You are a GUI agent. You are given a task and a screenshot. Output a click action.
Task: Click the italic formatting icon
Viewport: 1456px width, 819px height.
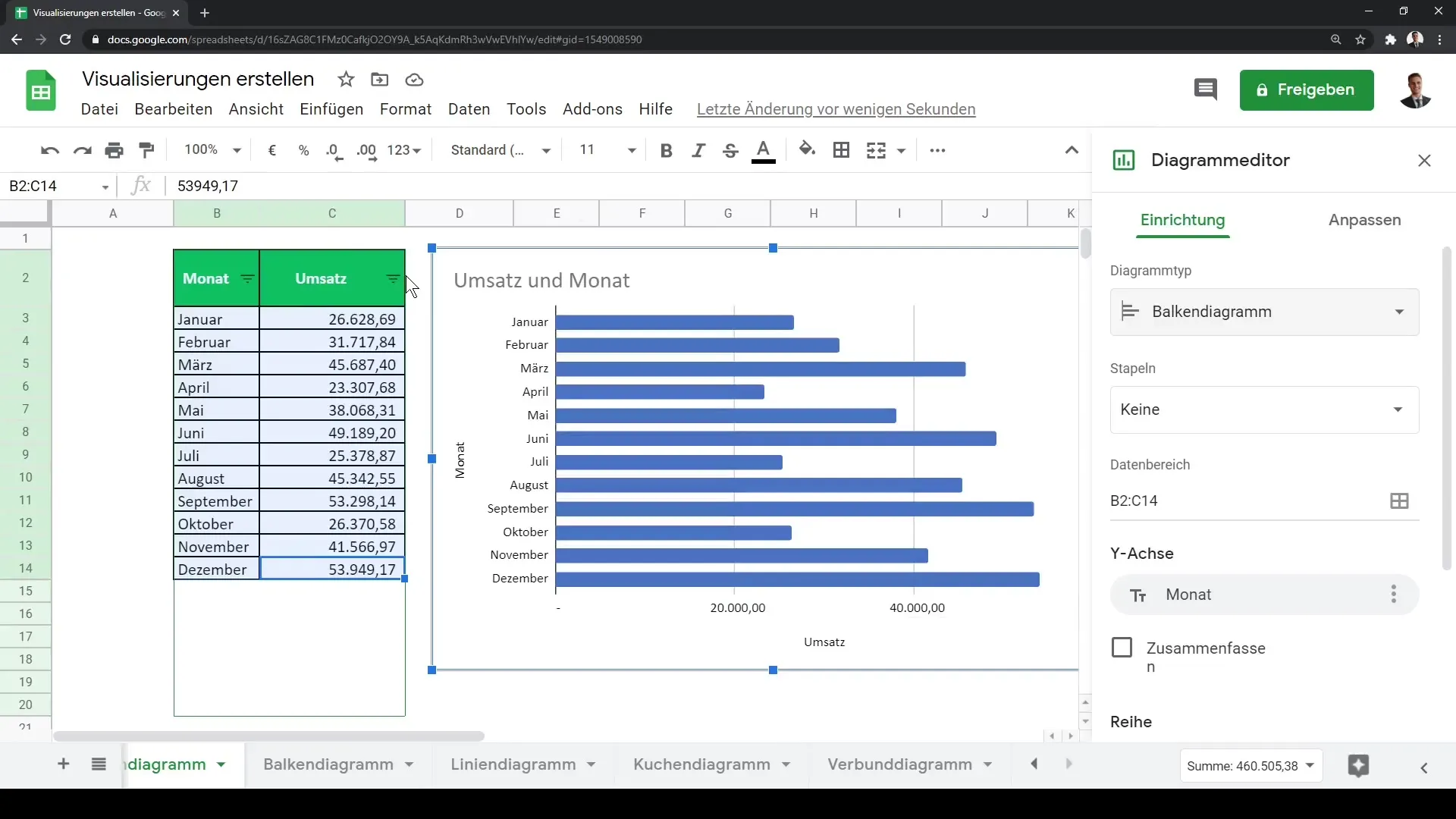[698, 150]
